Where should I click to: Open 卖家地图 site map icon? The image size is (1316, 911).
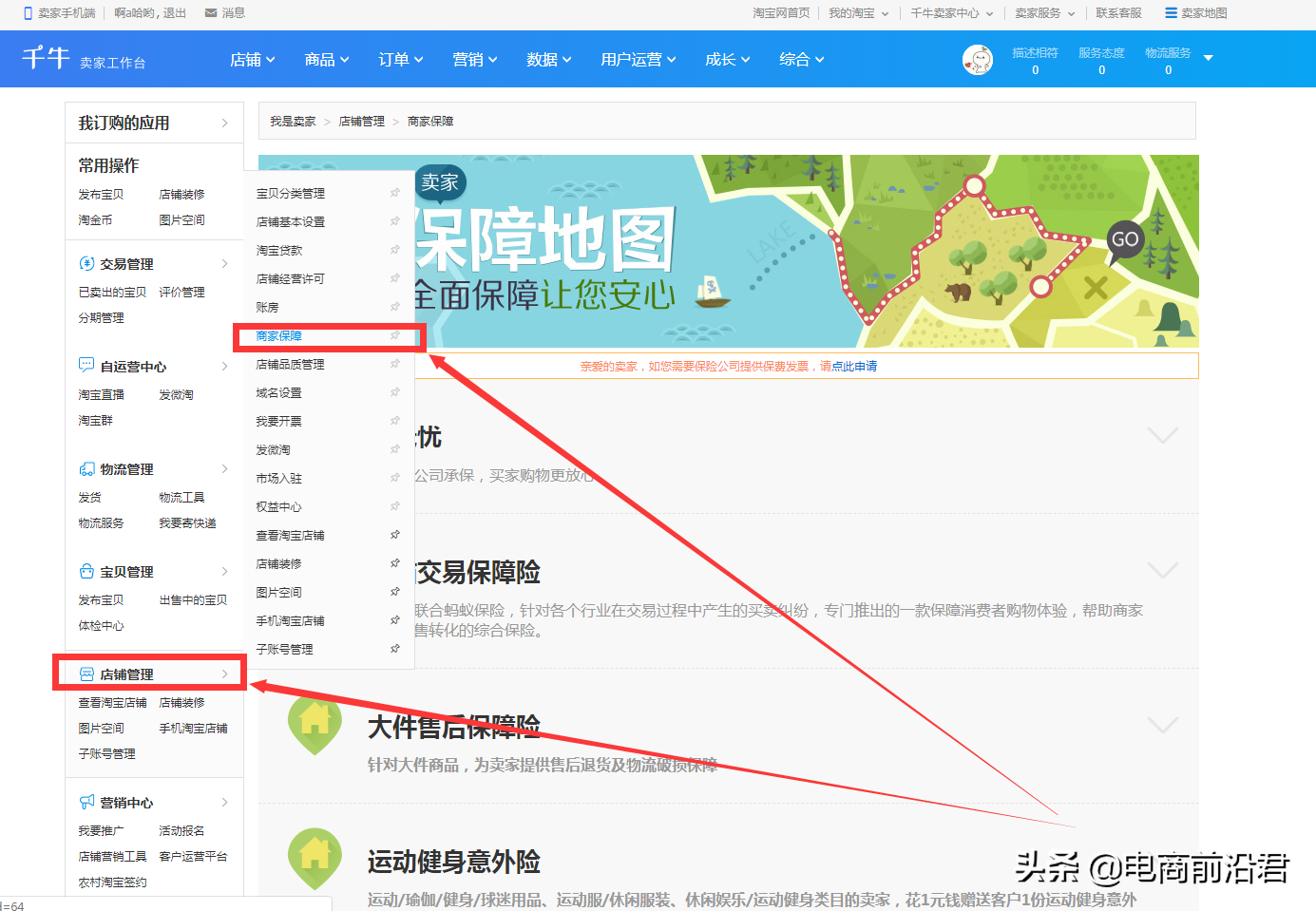(1171, 13)
